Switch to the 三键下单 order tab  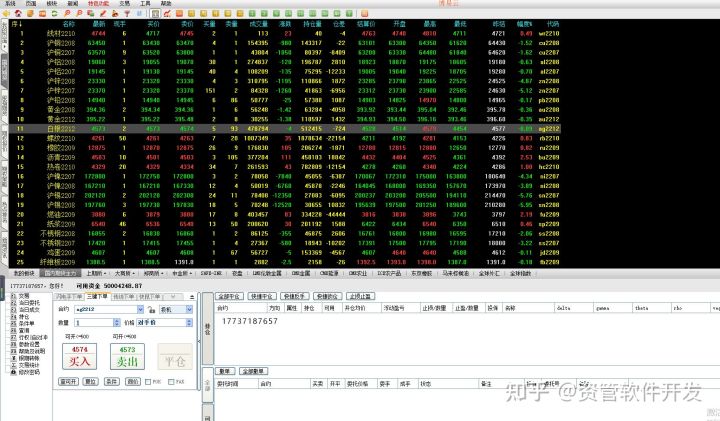click(97, 297)
